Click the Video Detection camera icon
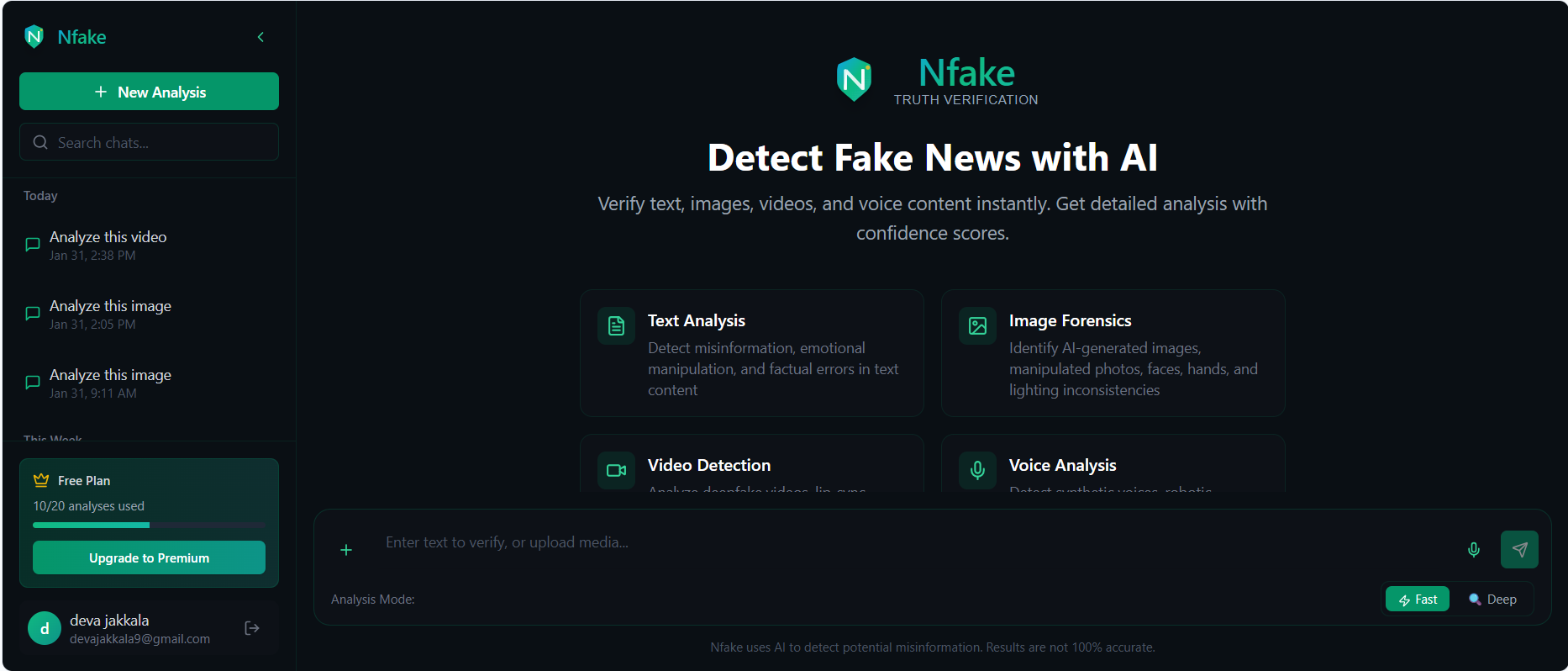Viewport: 1568px width, 671px height. pyautogui.click(x=616, y=470)
